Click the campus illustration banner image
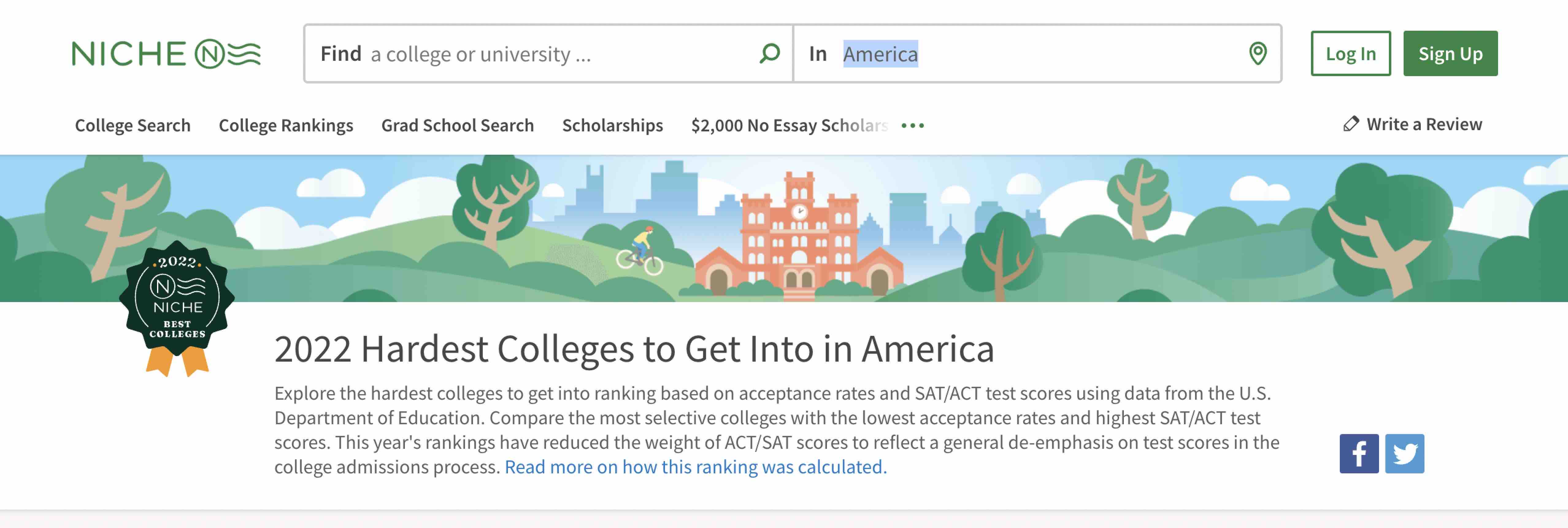The width and height of the screenshot is (1568, 528). [791, 231]
